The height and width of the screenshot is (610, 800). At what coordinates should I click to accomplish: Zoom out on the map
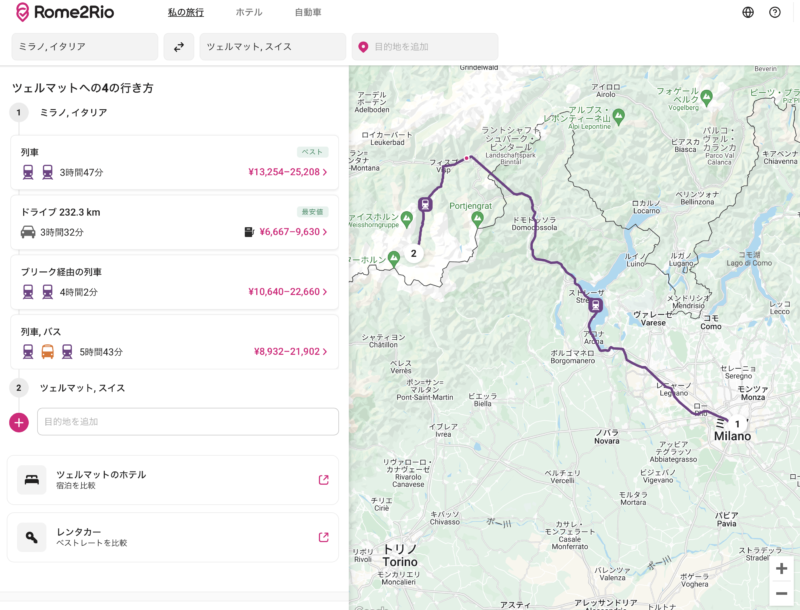[x=781, y=593]
